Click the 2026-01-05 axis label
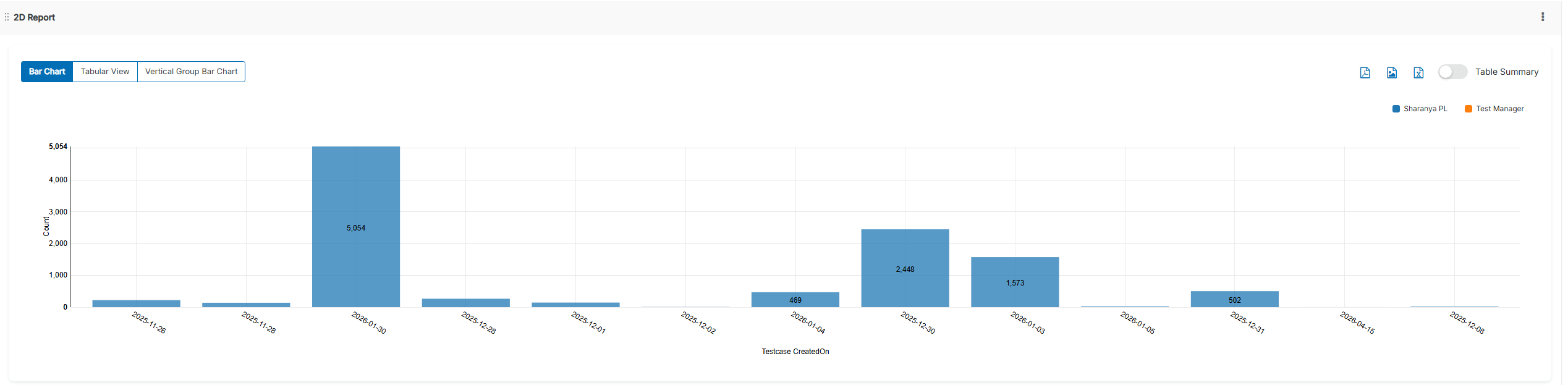This screenshot has height=385, width=1568. 1138,323
